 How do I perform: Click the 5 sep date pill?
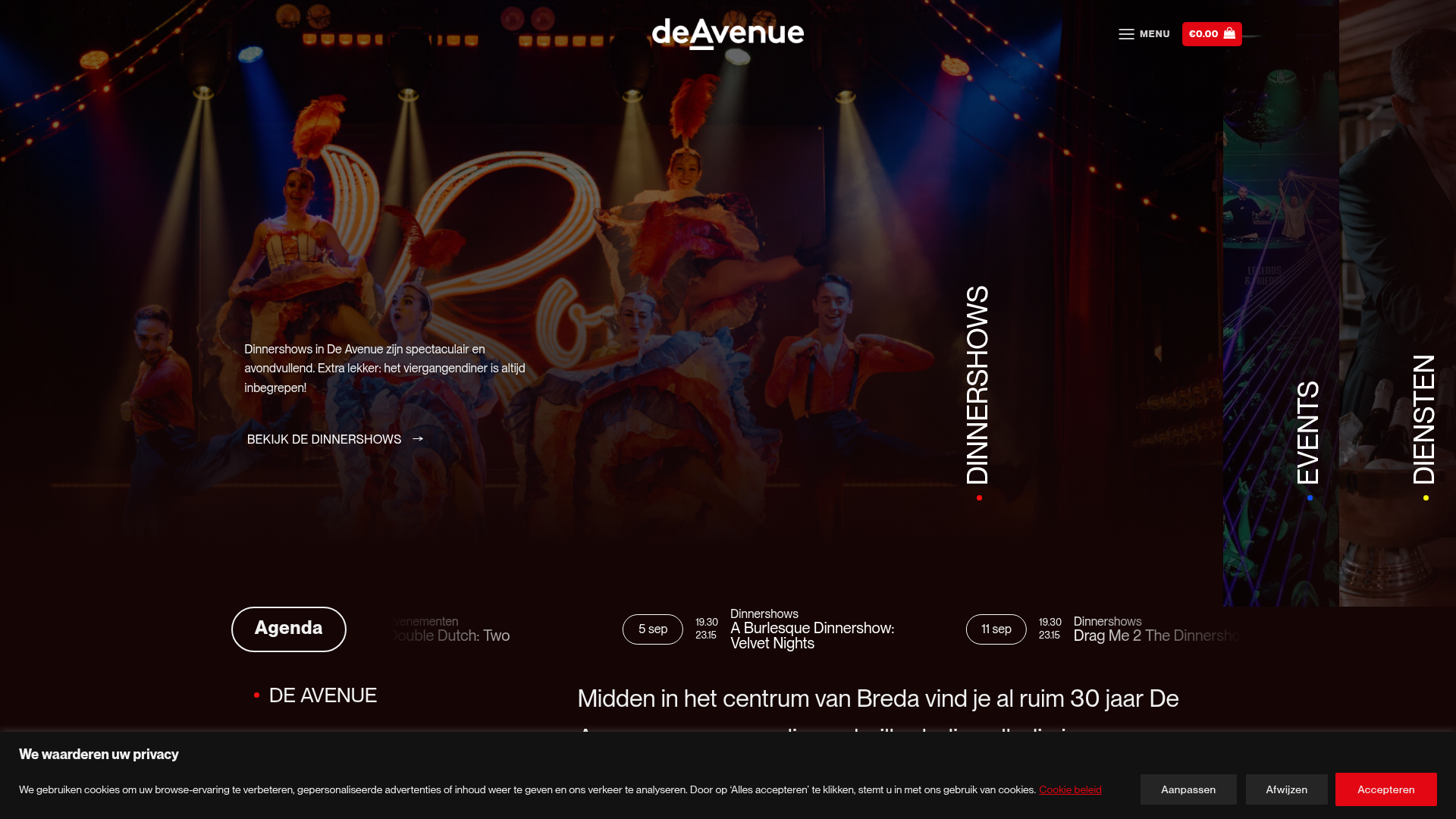(x=653, y=629)
